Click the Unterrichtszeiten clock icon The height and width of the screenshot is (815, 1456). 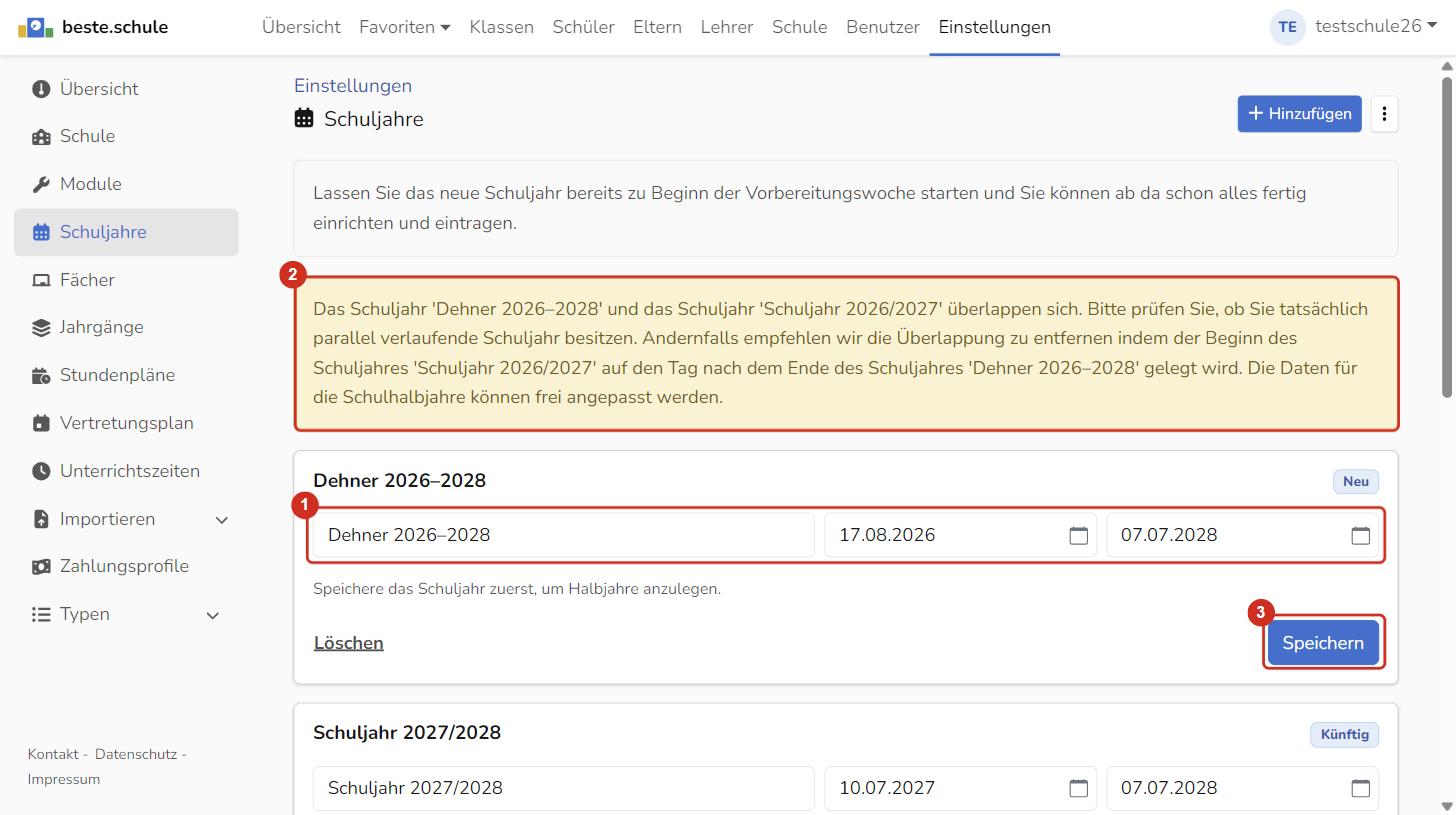coord(41,471)
